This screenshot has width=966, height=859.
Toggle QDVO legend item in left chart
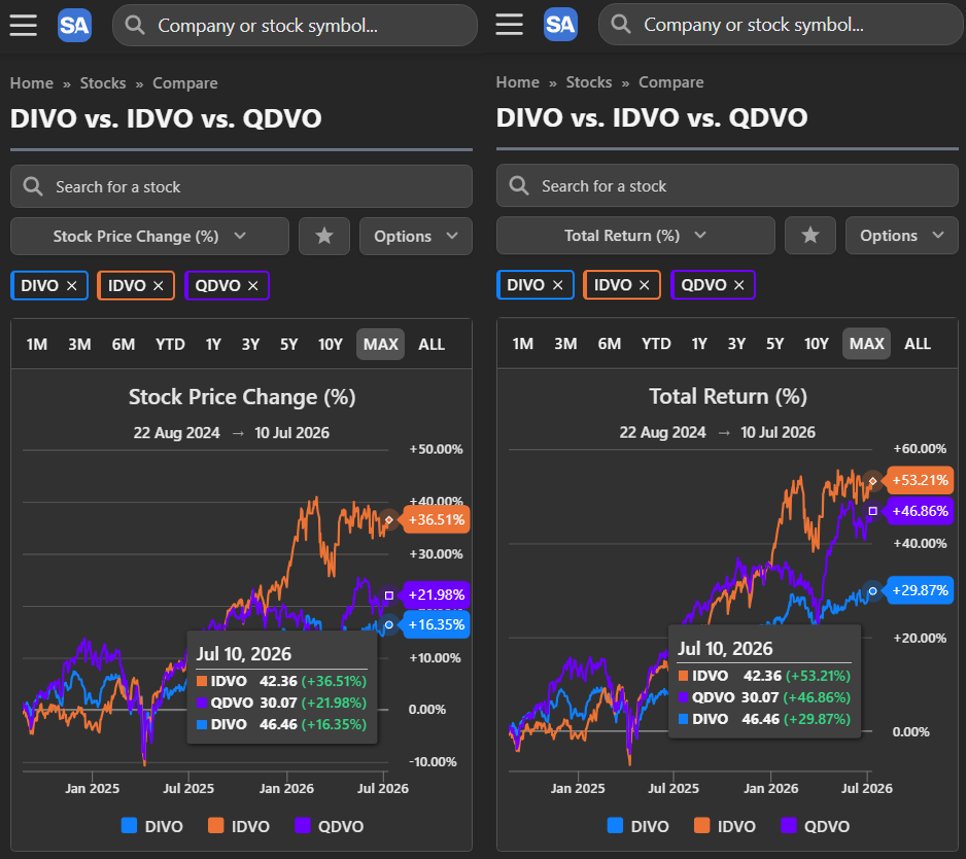coord(329,826)
